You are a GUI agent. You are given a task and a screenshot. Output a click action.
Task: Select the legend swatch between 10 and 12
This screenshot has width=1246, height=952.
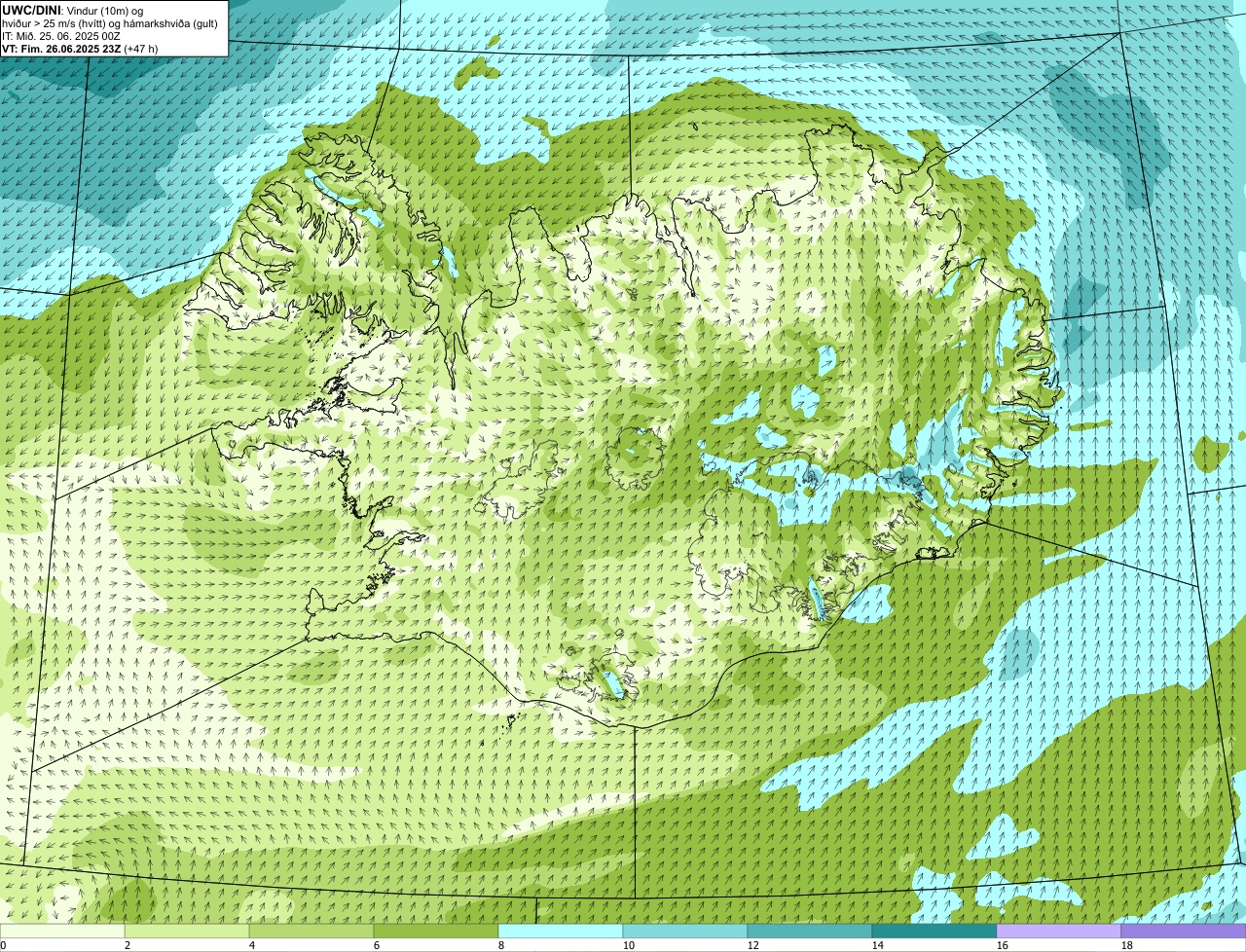click(685, 932)
